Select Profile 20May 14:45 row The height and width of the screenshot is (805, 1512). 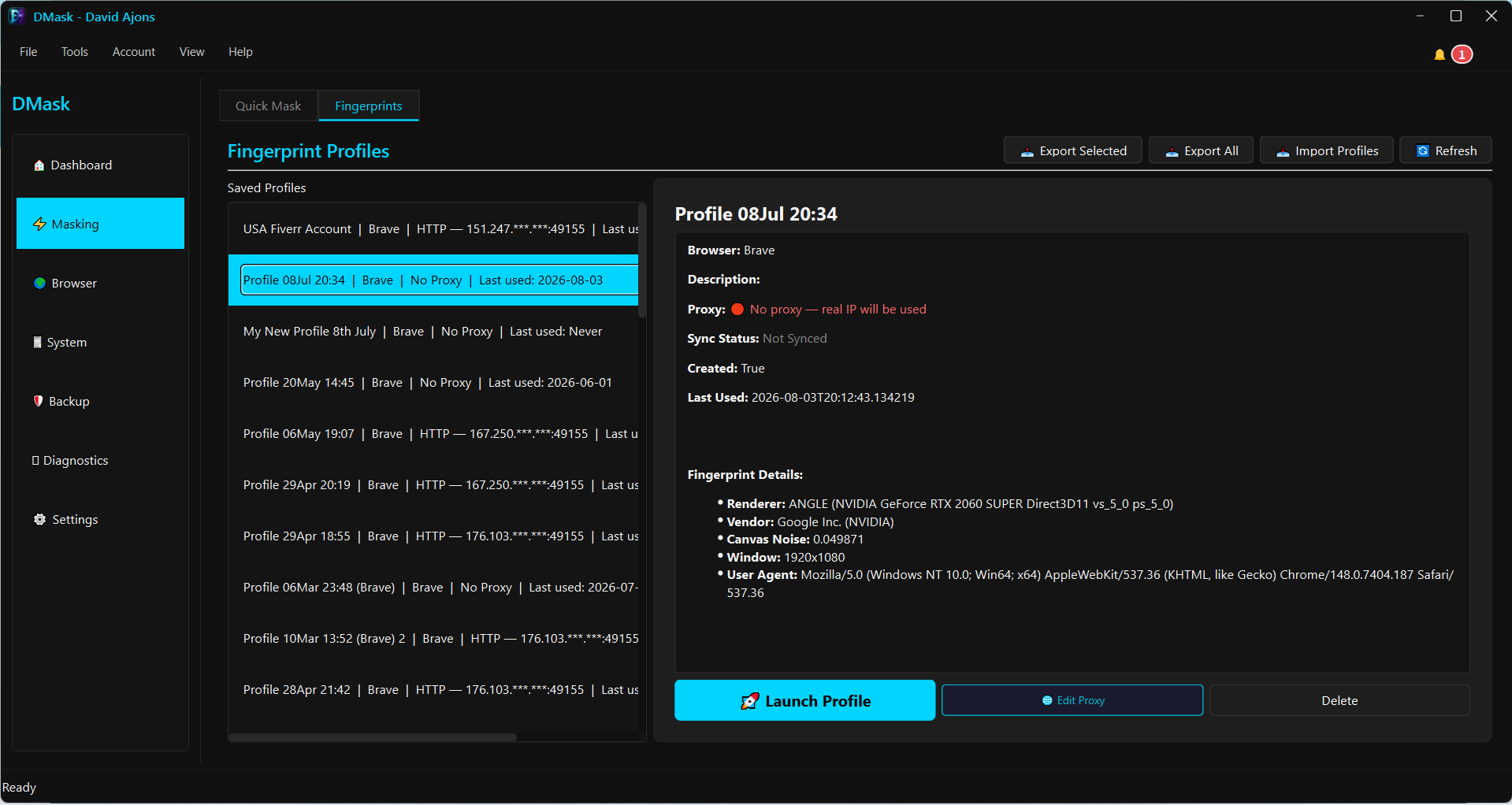tap(433, 383)
